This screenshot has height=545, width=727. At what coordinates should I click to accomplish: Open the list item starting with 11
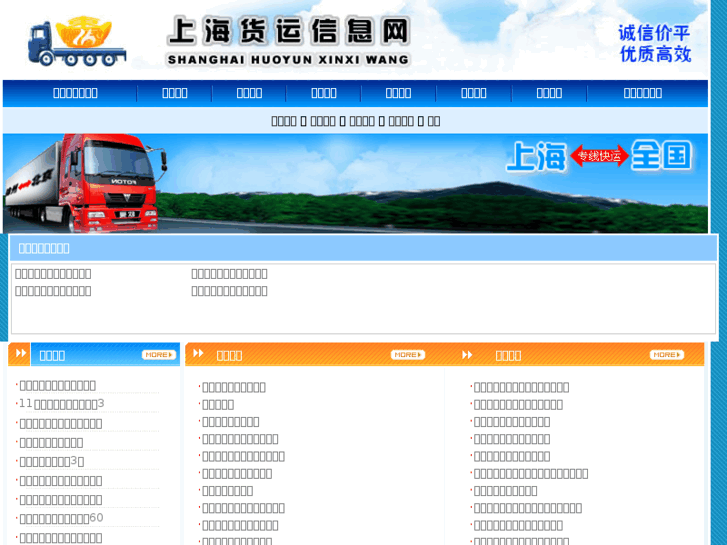[x=62, y=404]
